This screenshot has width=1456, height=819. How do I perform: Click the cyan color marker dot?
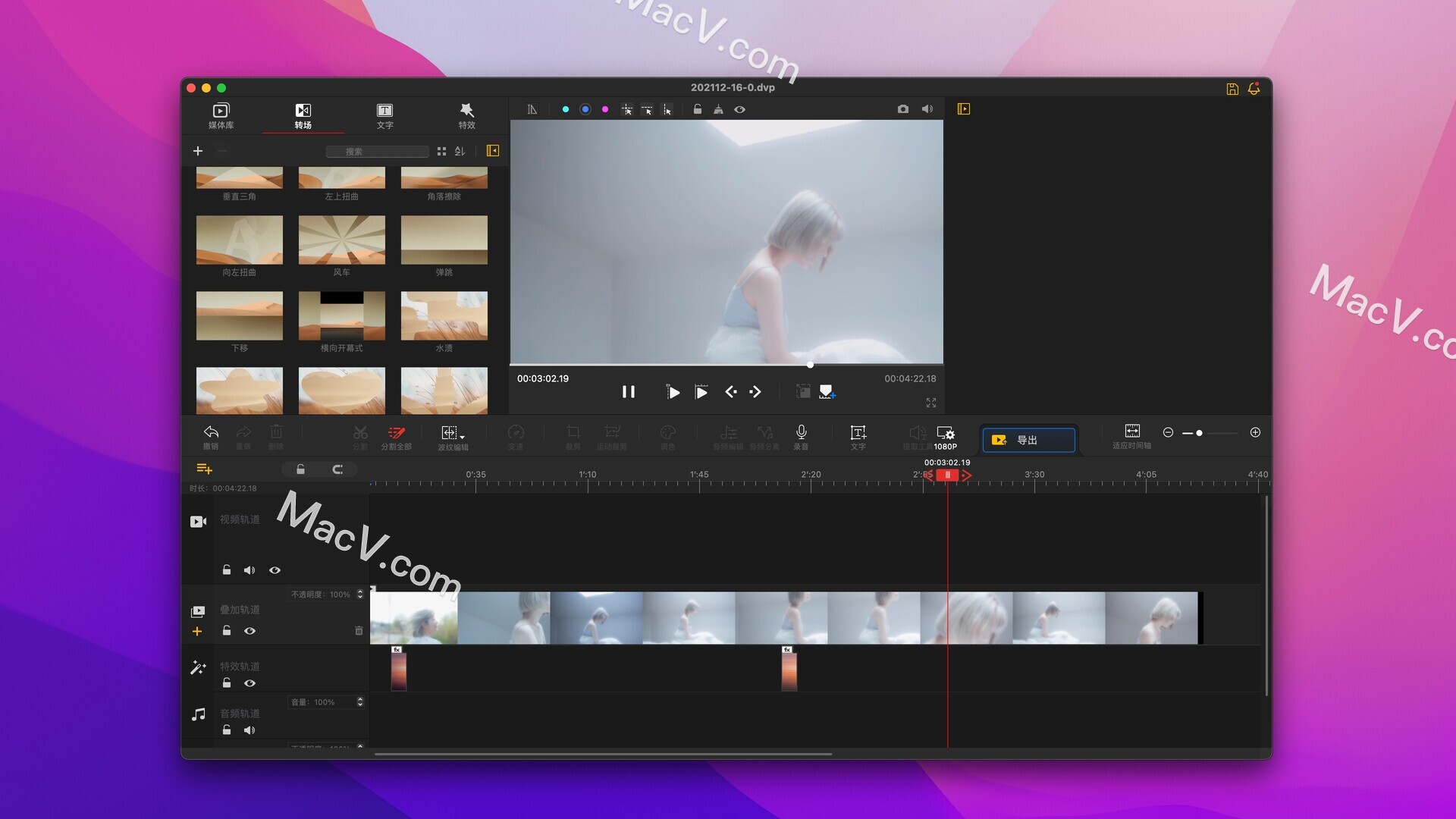click(x=566, y=109)
